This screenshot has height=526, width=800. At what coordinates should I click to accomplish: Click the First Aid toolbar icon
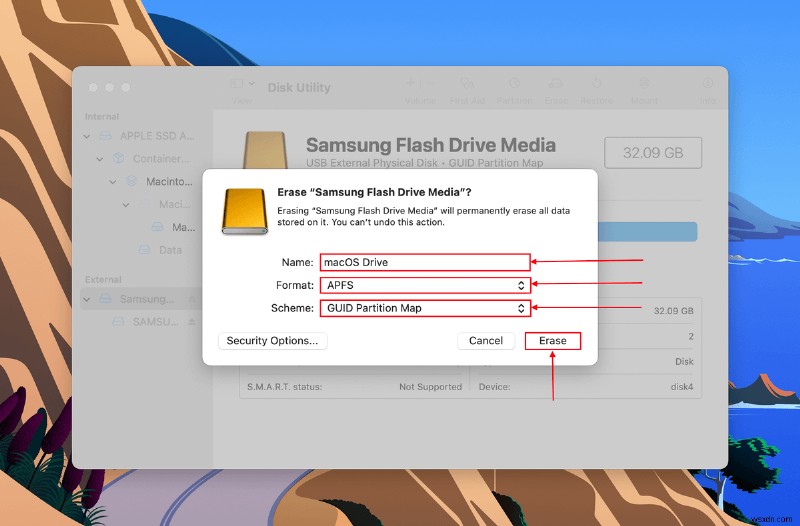click(467, 83)
